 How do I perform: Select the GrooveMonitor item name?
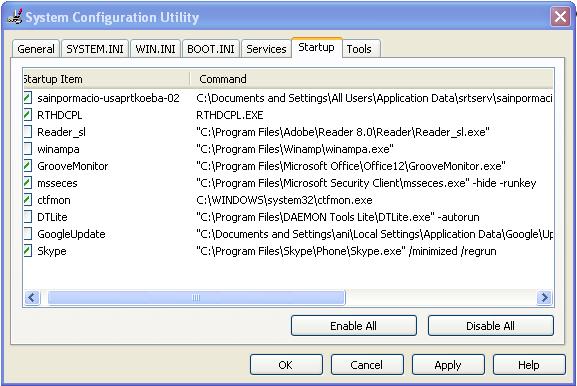(x=72, y=166)
